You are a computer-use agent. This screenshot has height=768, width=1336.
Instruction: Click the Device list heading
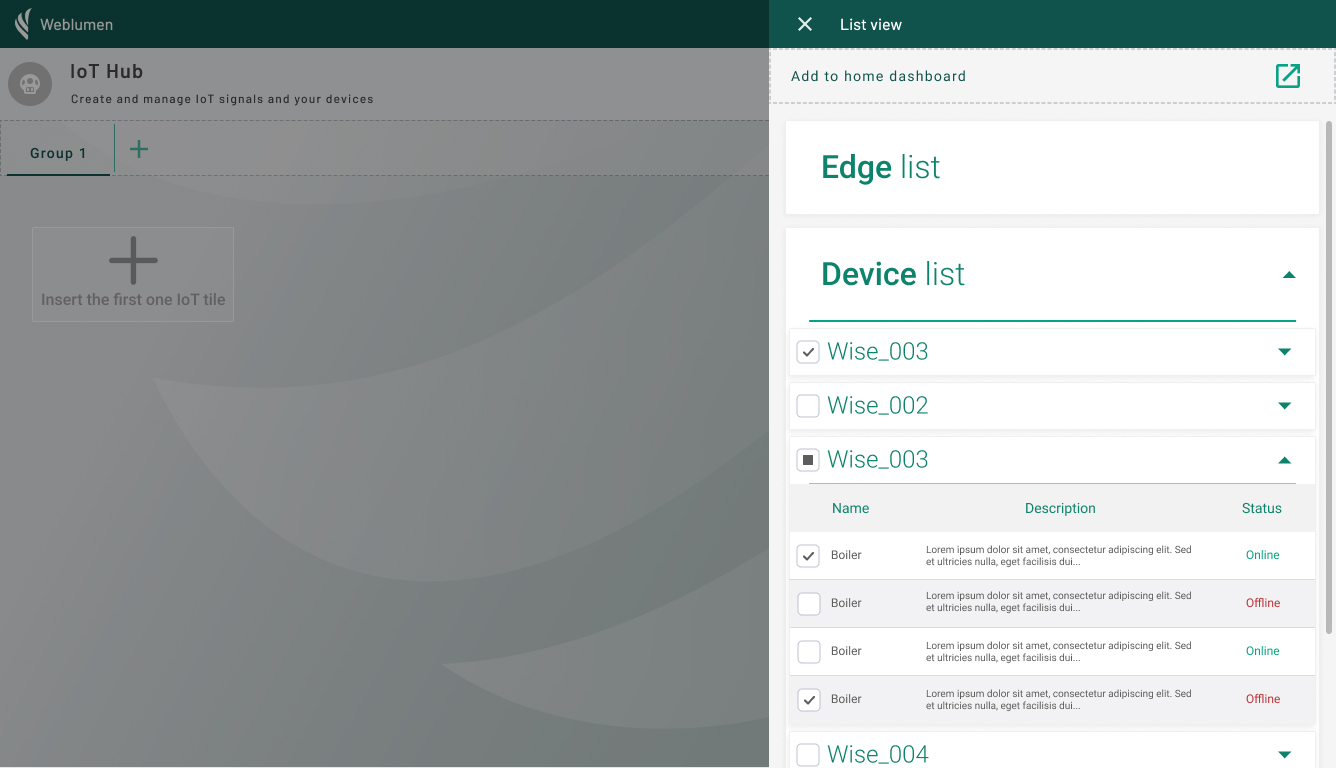coord(893,274)
